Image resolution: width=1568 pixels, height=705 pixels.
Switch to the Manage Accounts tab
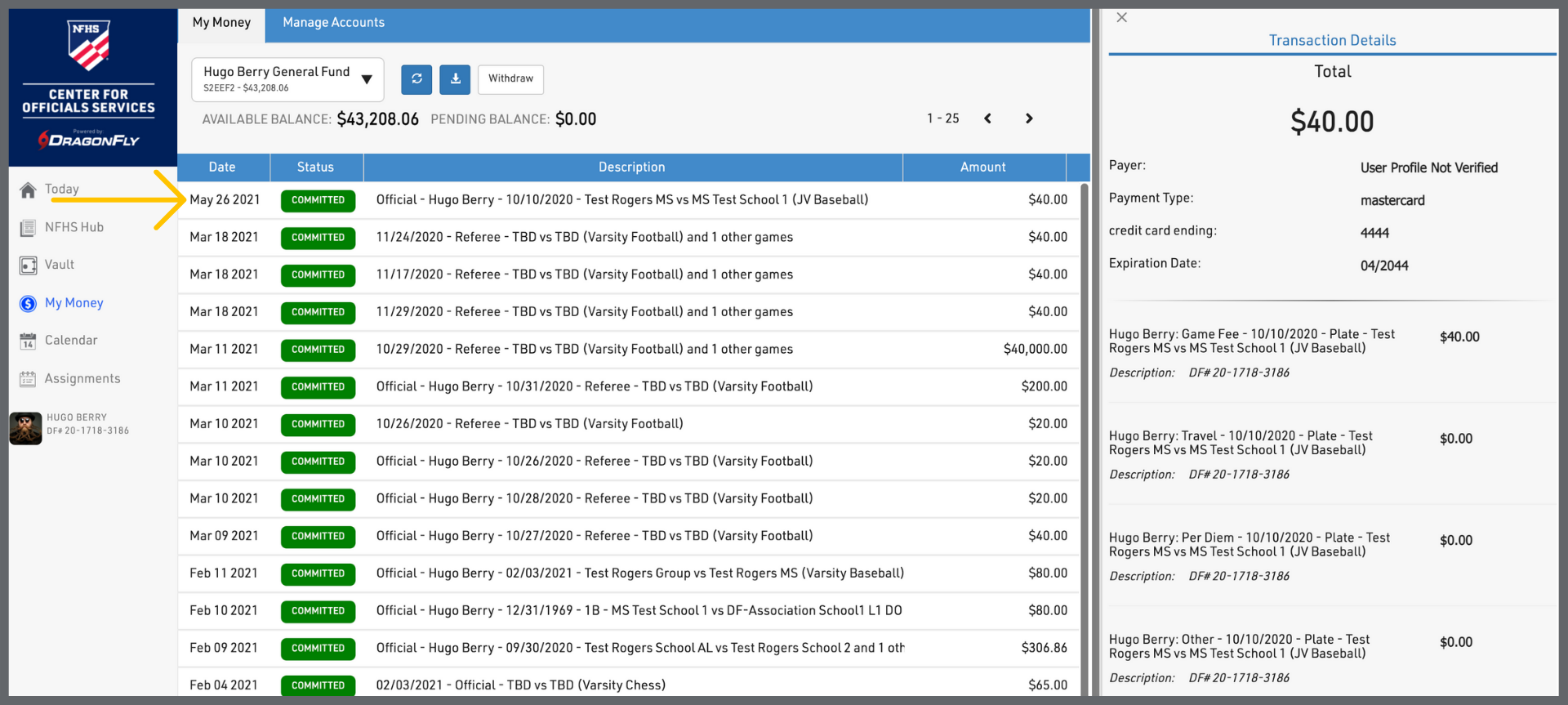click(333, 23)
